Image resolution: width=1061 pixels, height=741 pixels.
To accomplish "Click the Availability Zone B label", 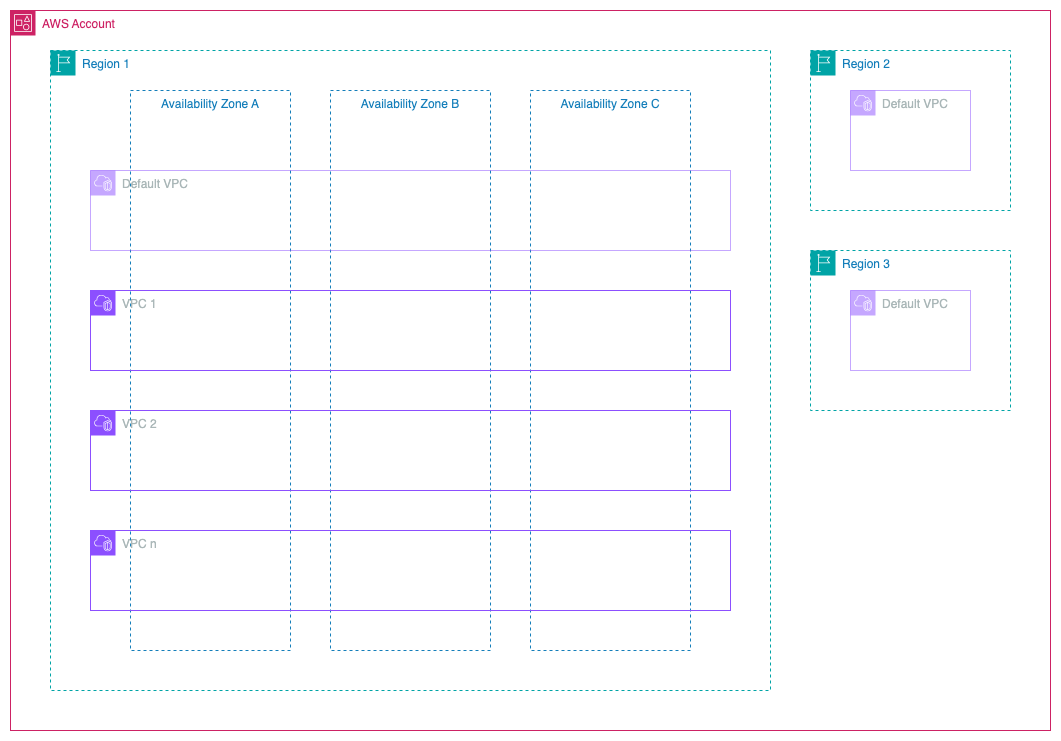I will tap(410, 104).
